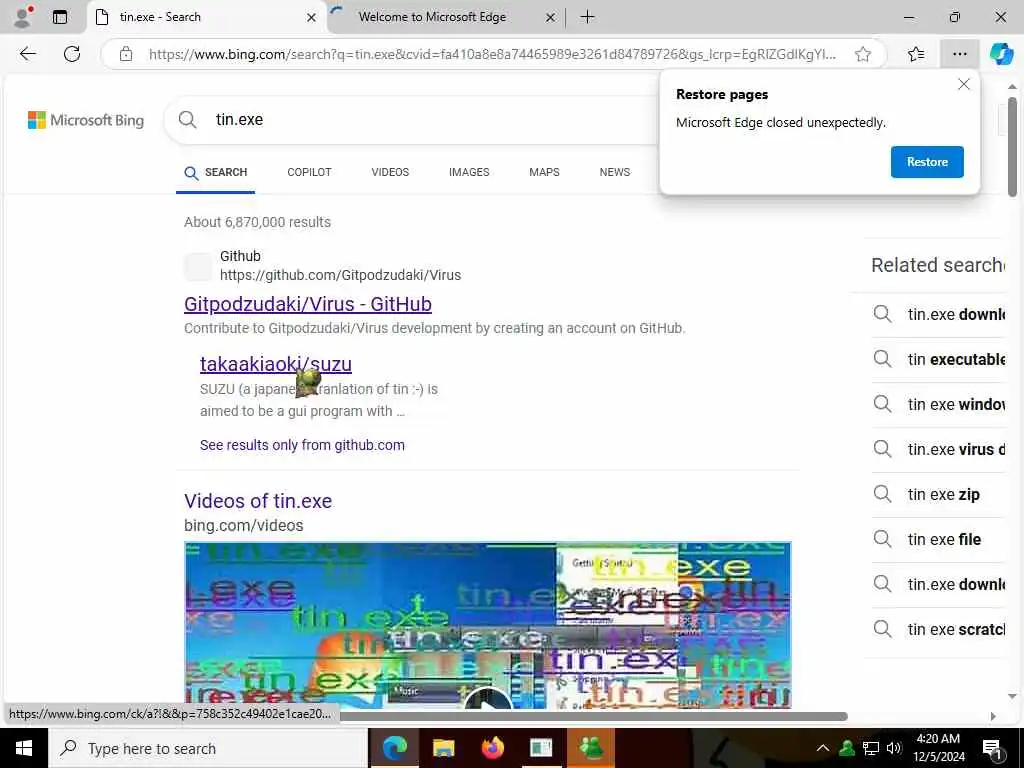
Task: Select related search tin exe file
Action: pos(938,540)
